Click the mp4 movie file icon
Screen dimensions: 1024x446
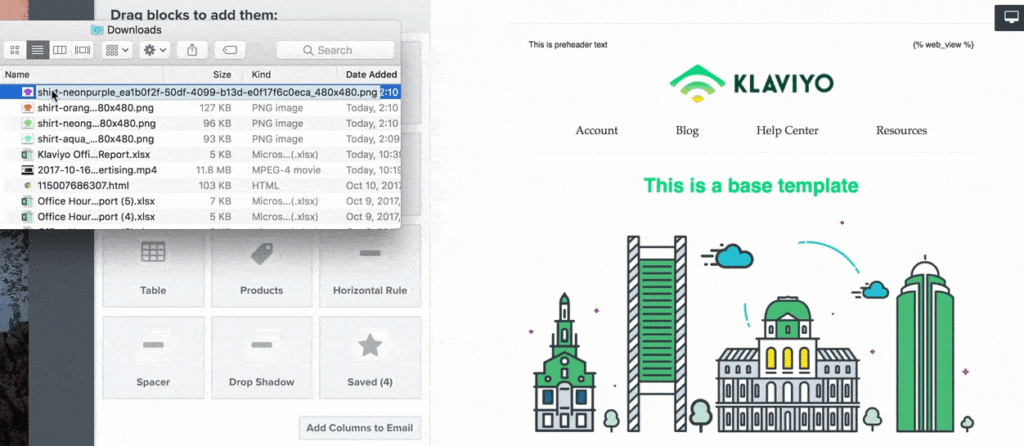27,170
